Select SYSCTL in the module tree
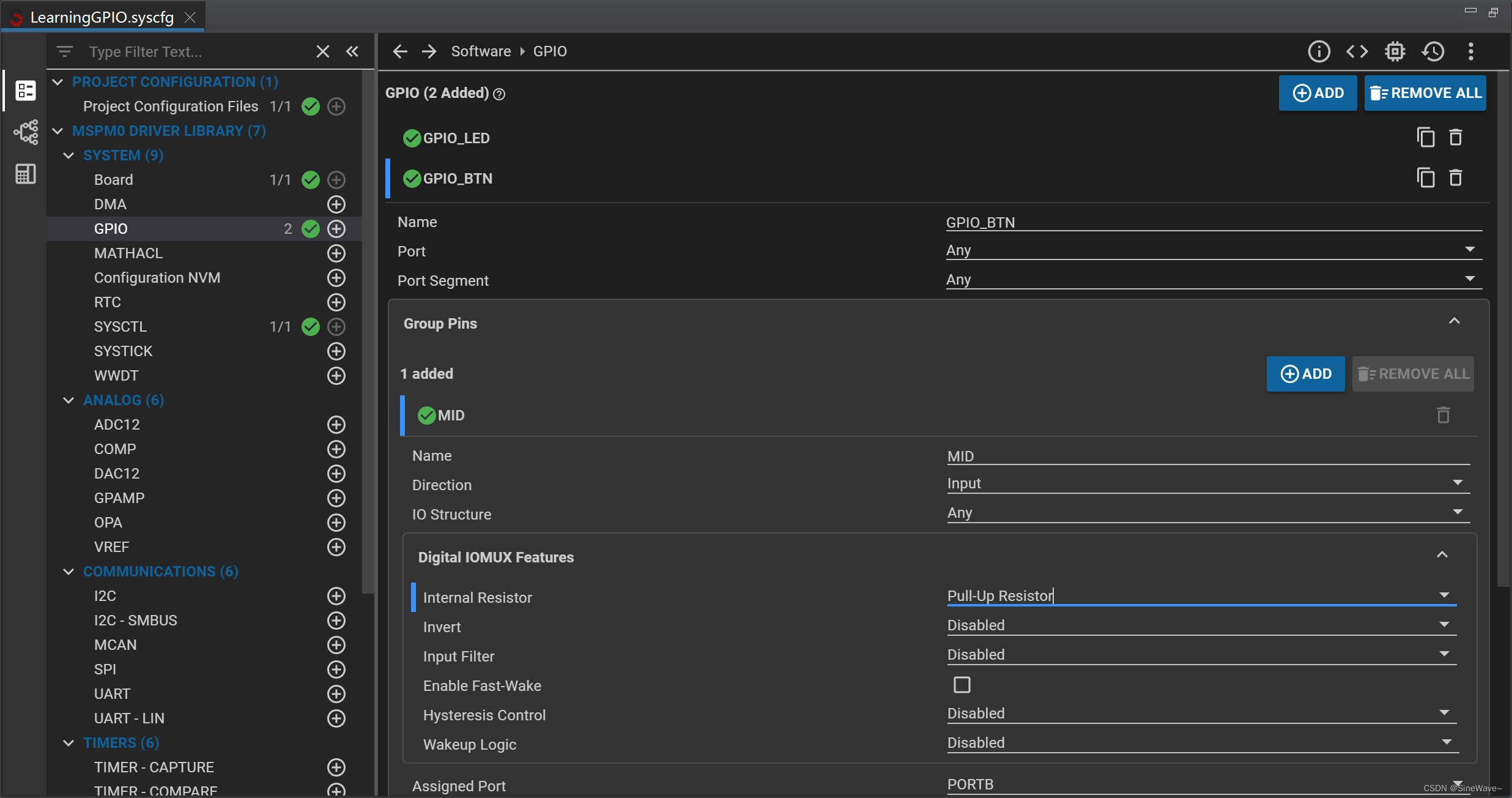Screen dimensions: 1512x798 tap(120, 327)
